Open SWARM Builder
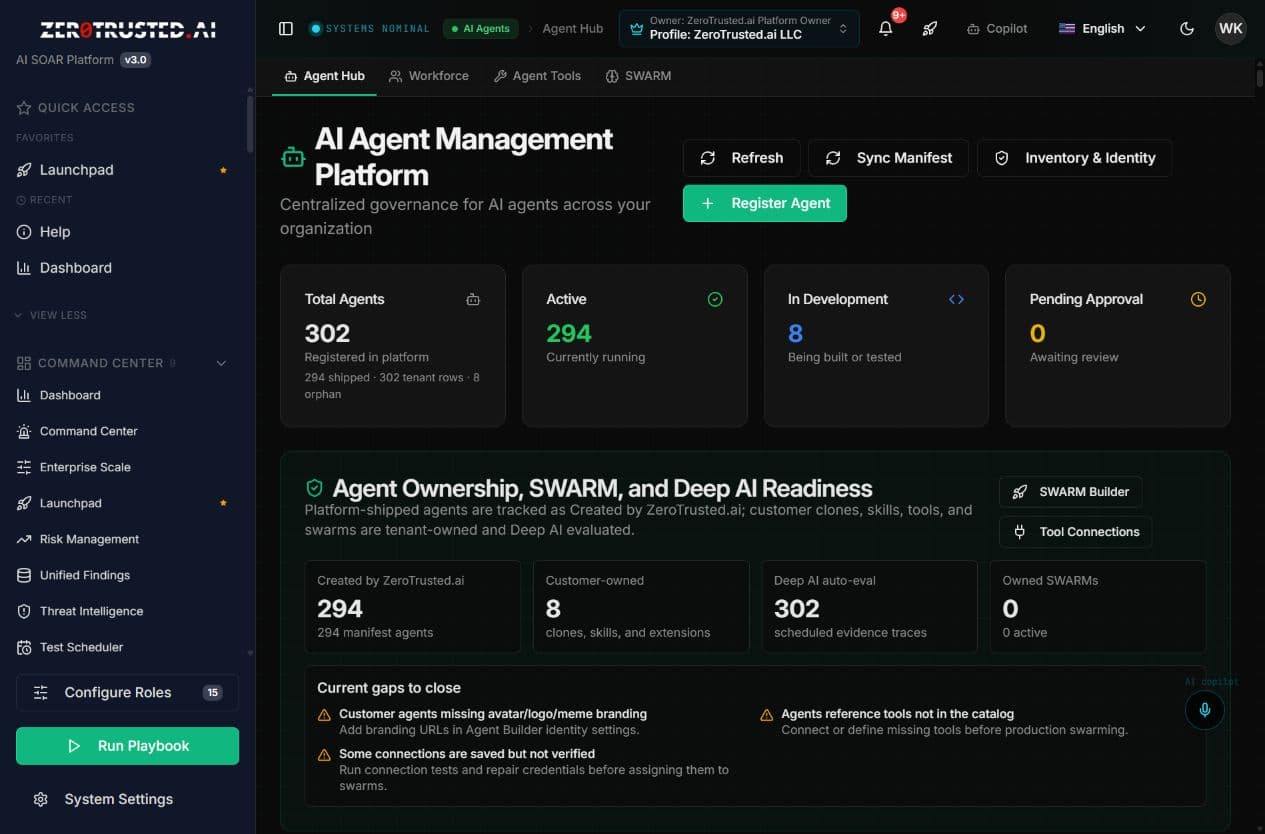This screenshot has height=834, width=1265. click(1070, 492)
